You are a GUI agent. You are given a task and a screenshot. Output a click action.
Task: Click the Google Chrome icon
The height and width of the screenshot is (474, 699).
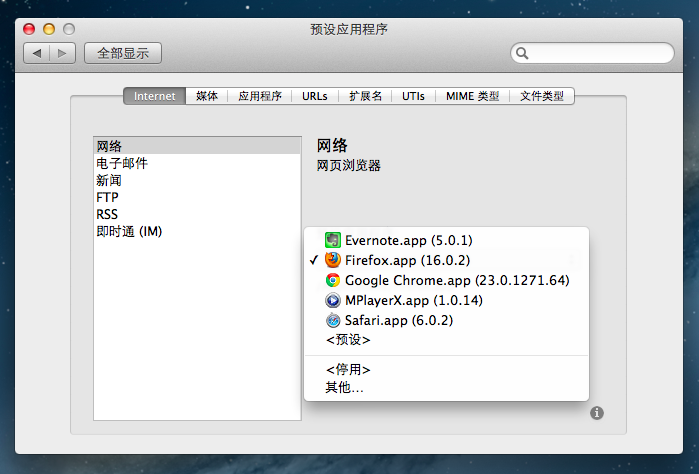point(333,280)
